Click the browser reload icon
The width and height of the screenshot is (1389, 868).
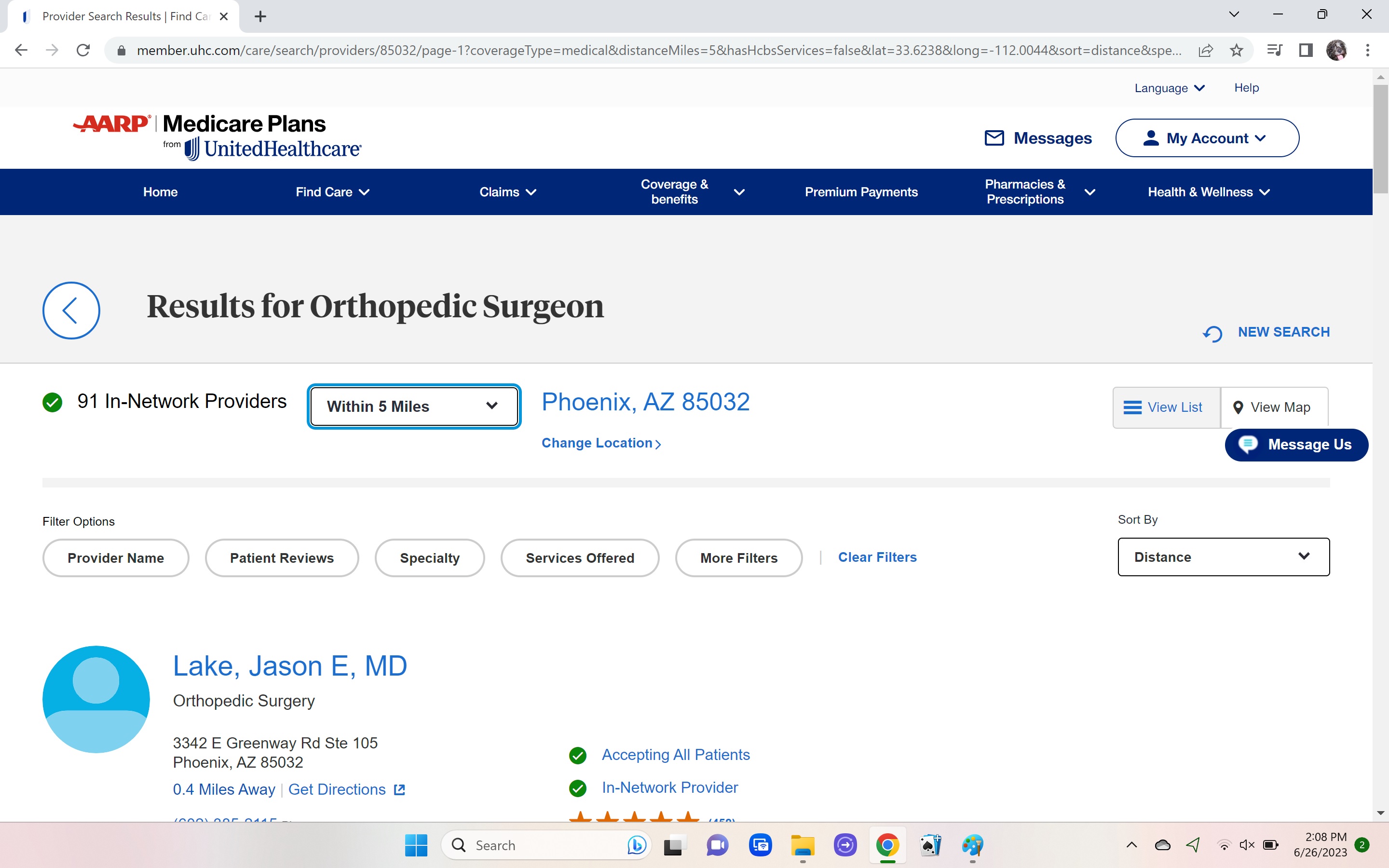(83, 51)
